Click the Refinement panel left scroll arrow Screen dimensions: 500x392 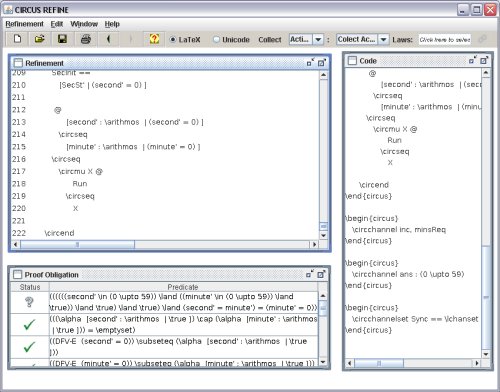[x=15, y=244]
